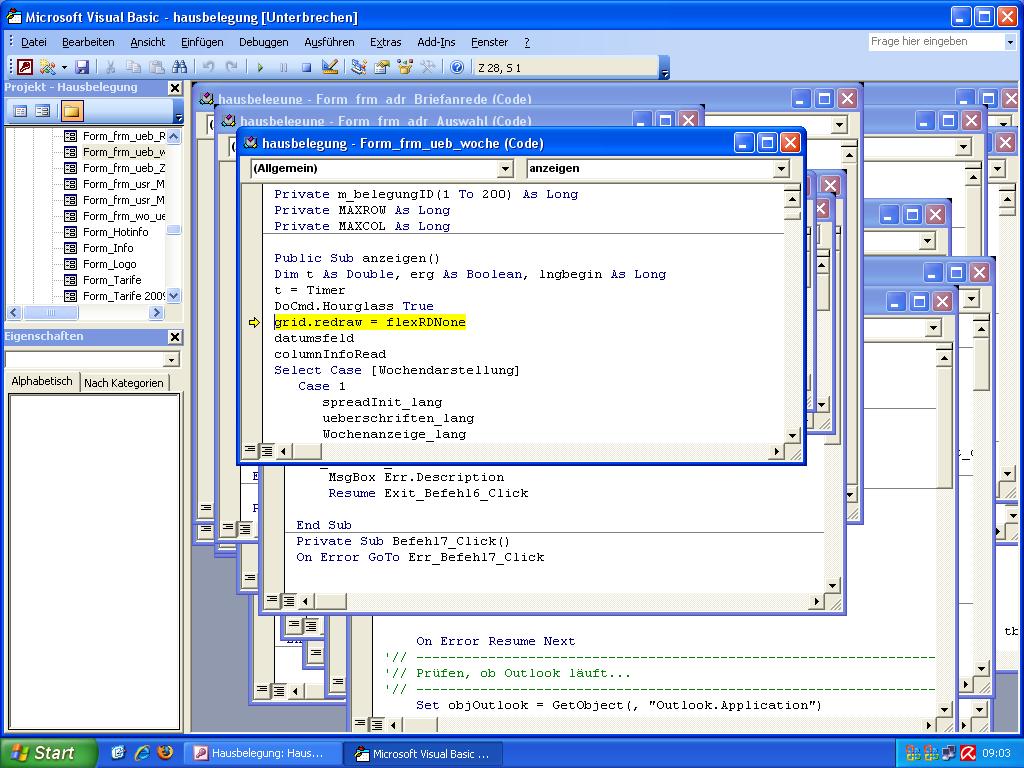This screenshot has height=768, width=1024.
Task: Save the project with the floppy disk icon
Action: point(82,67)
